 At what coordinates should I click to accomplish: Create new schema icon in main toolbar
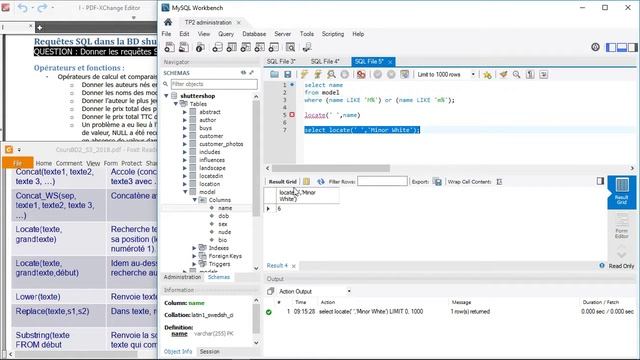point(217,47)
